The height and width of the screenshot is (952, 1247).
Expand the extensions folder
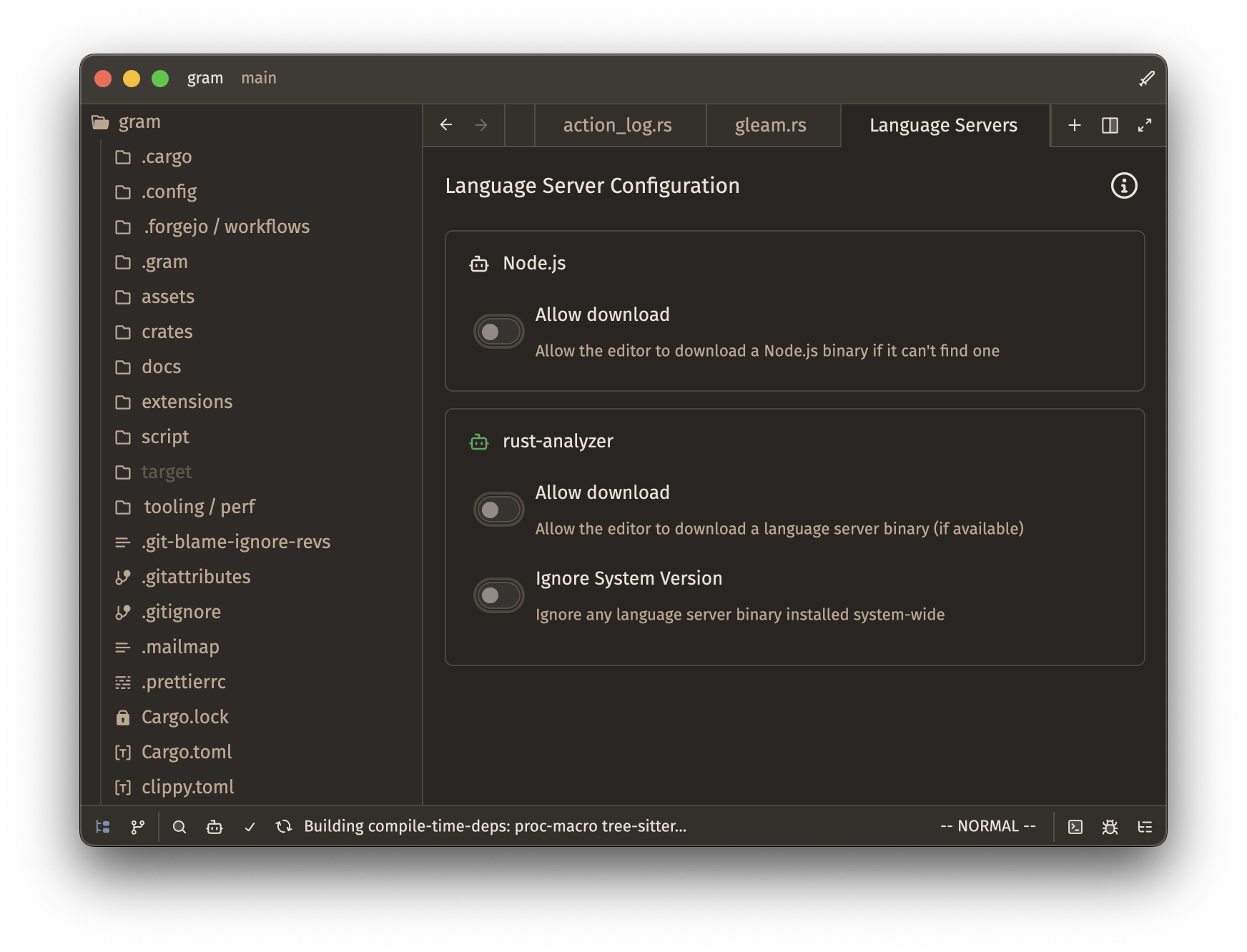click(x=187, y=402)
